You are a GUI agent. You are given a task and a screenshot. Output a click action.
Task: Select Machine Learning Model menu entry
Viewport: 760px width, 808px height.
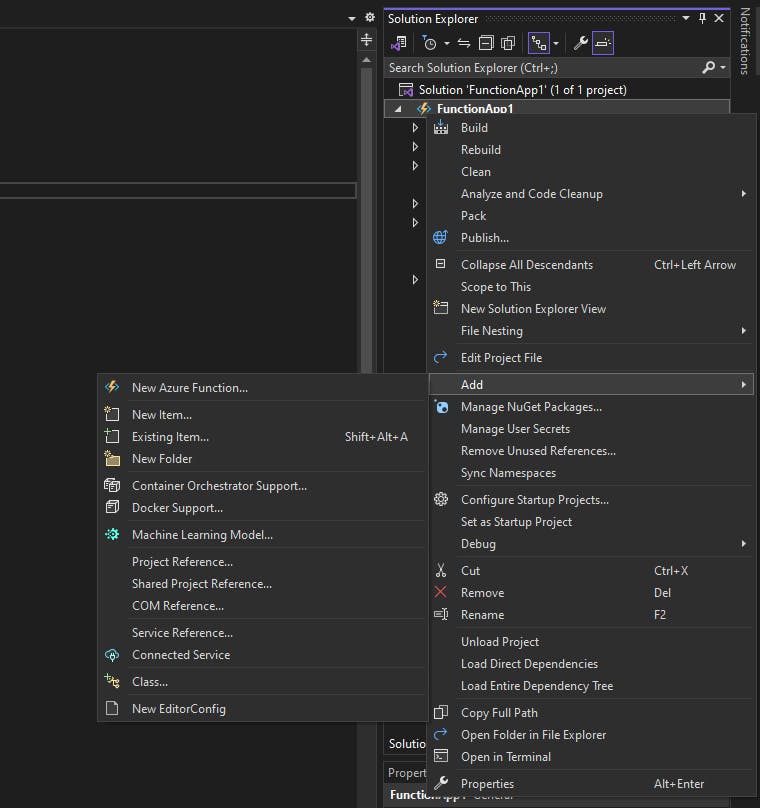pos(202,535)
